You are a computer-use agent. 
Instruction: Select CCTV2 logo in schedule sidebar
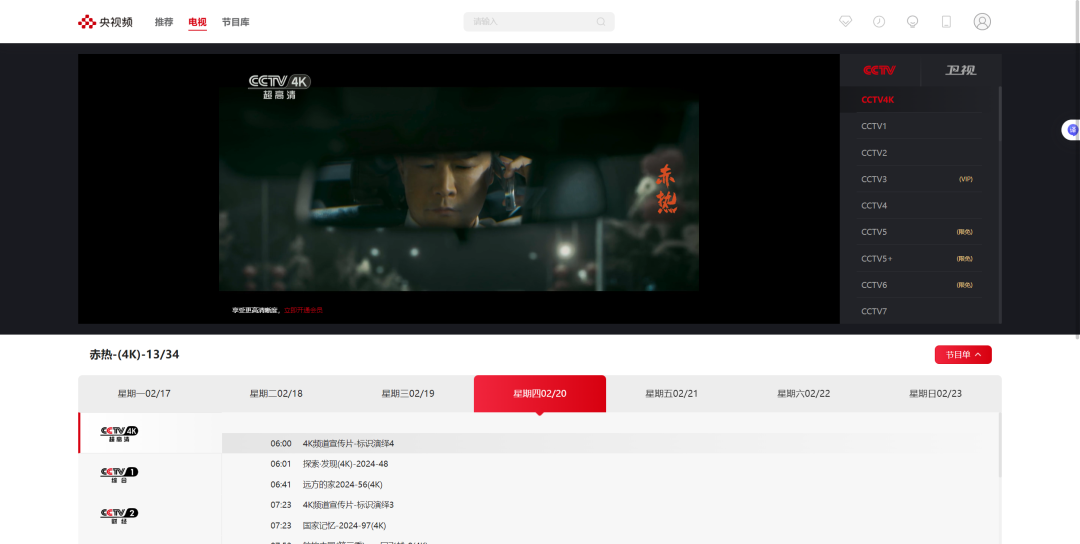[x=119, y=515]
